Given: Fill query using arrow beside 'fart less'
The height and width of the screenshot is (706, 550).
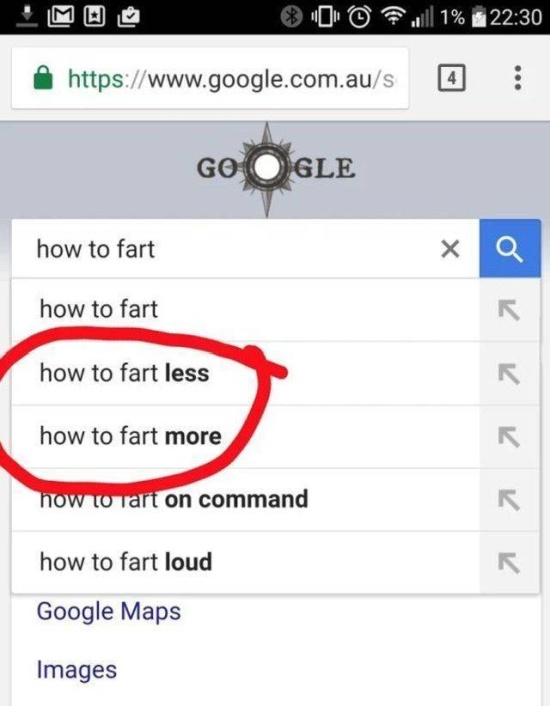Looking at the screenshot, I should 509,373.
